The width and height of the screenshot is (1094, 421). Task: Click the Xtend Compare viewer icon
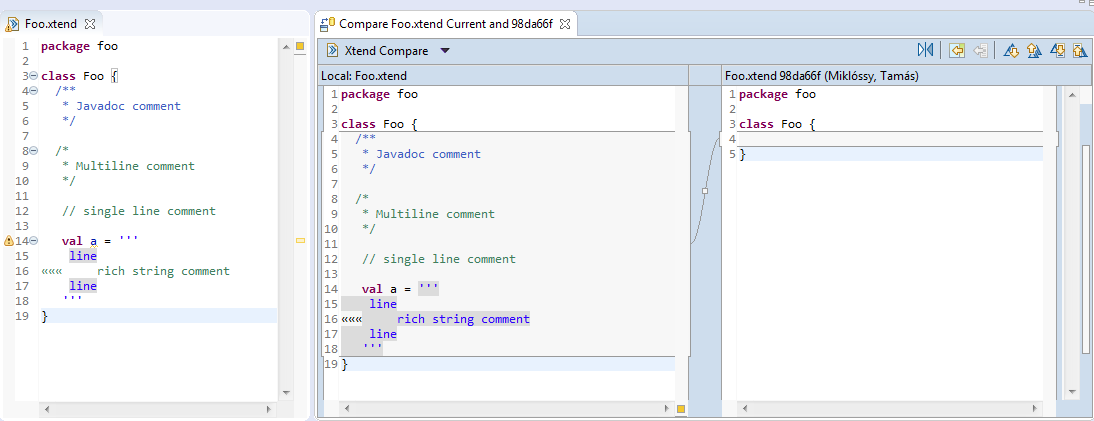(333, 50)
